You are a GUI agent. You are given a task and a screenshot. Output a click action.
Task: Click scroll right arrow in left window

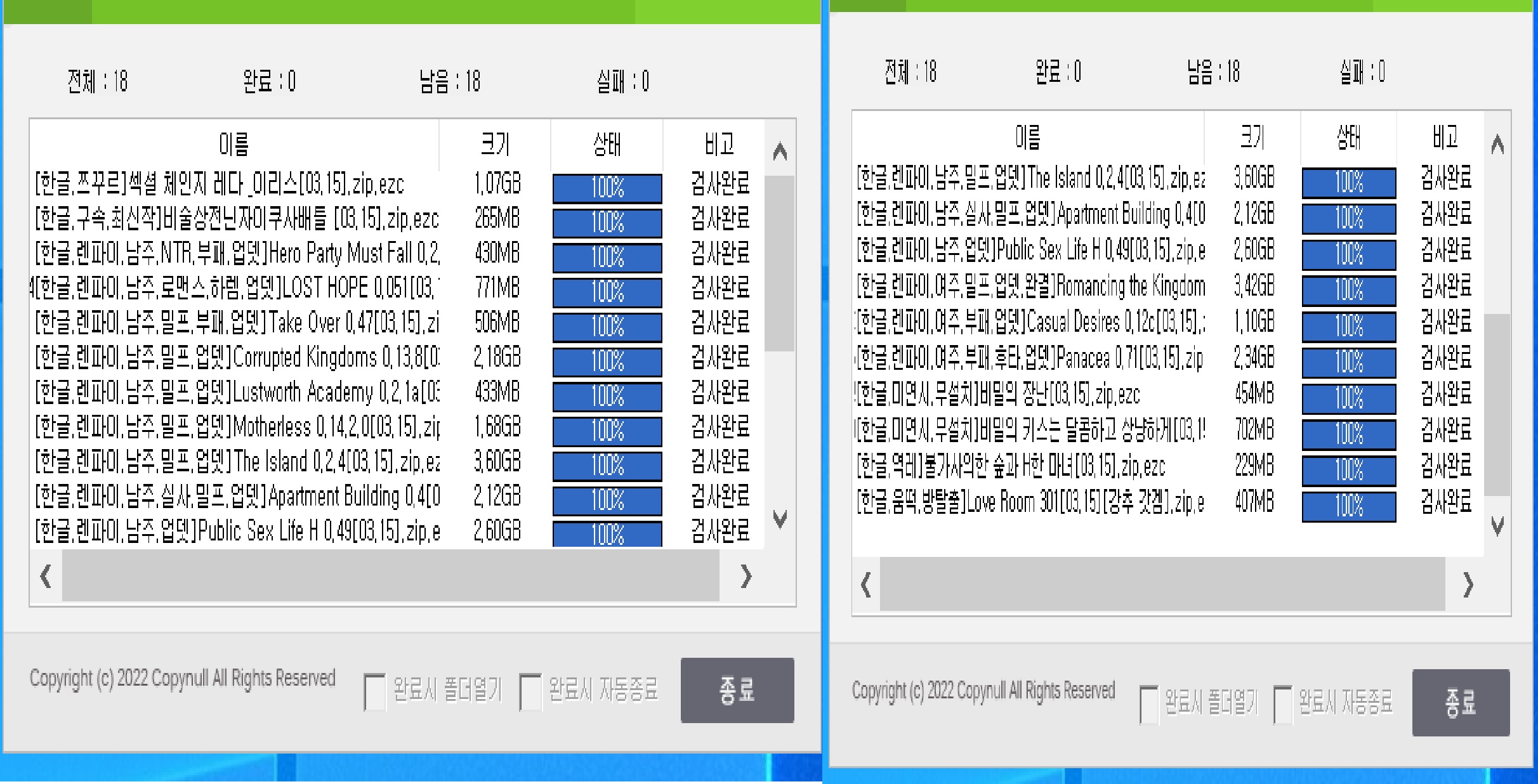pos(746,577)
